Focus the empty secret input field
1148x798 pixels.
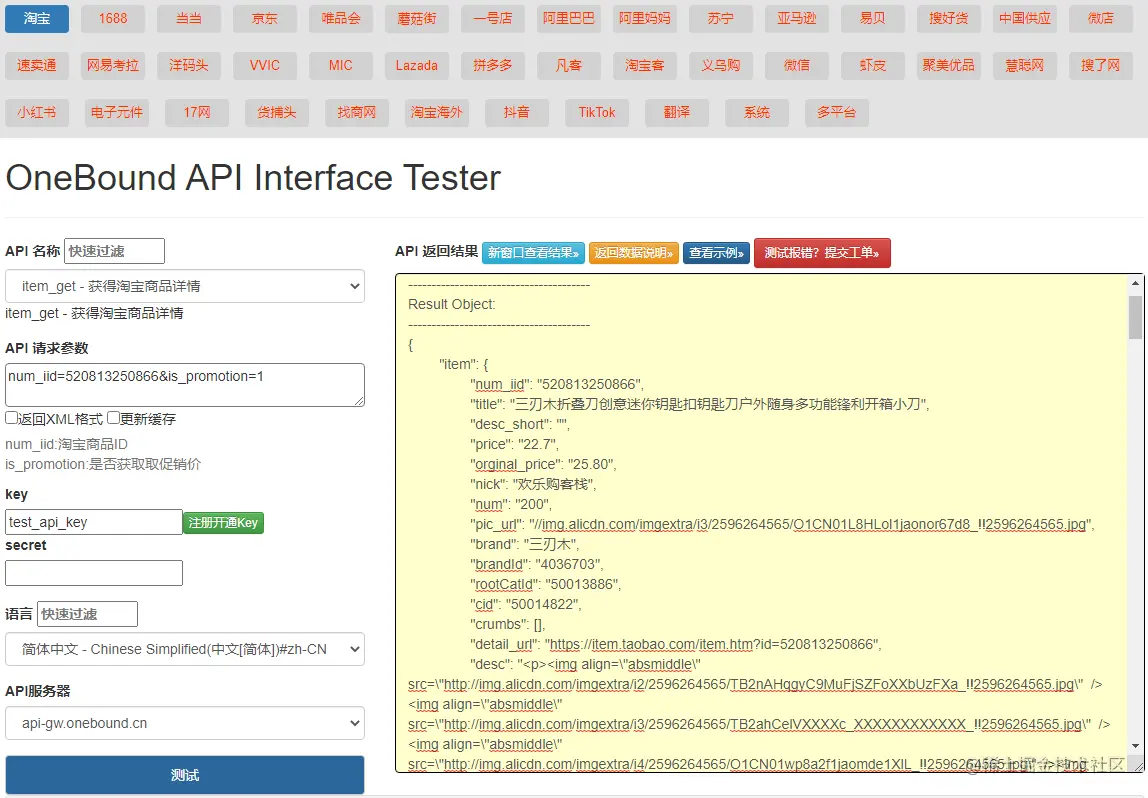coord(94,573)
